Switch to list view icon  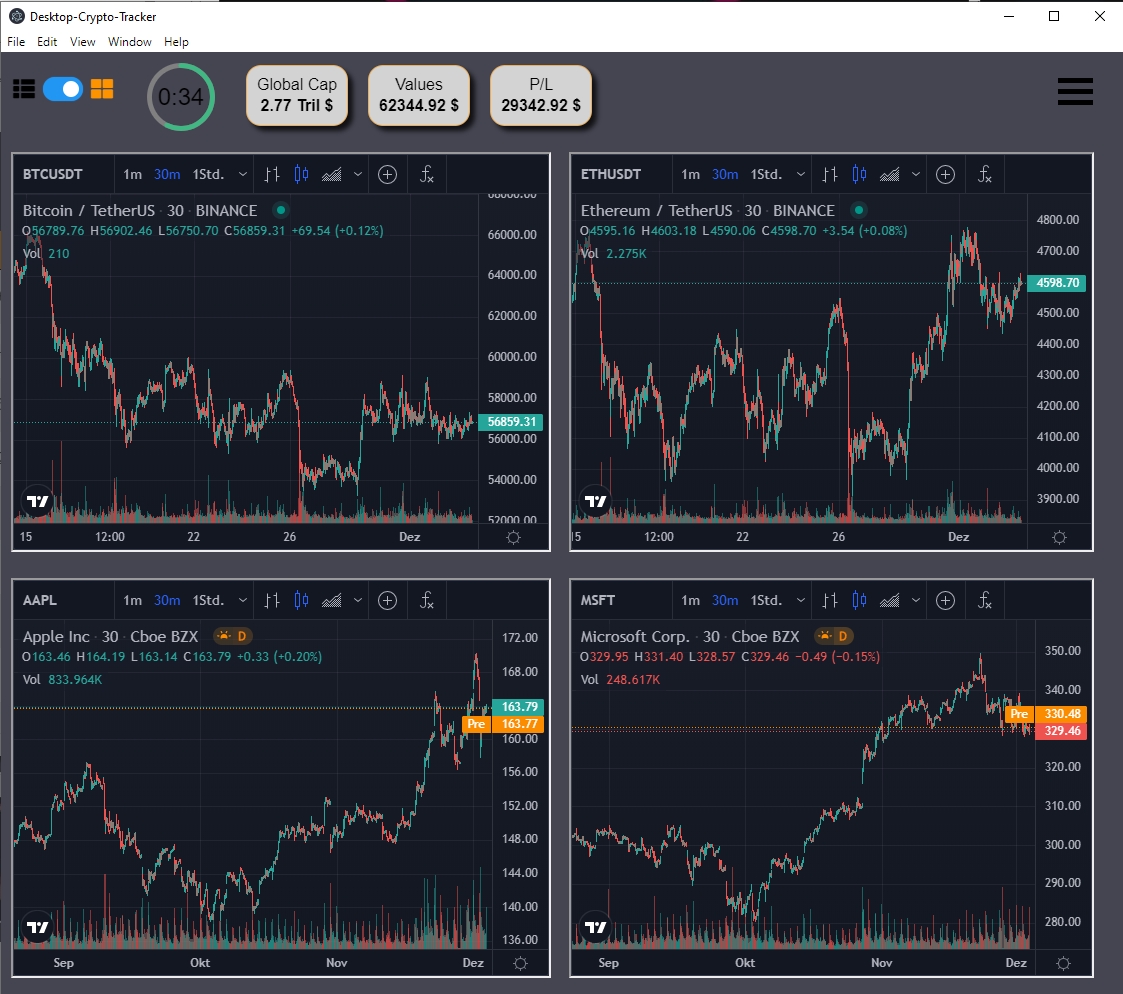point(24,89)
